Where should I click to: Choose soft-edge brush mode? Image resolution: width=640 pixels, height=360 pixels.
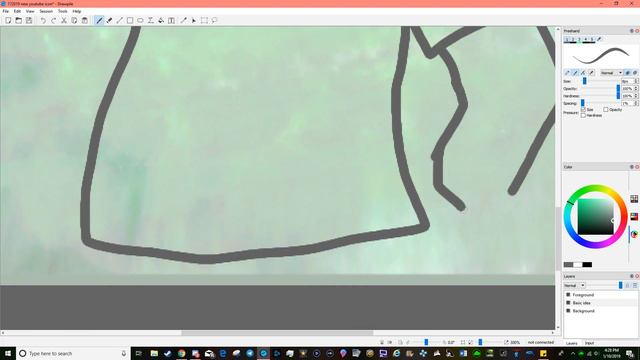576,73
